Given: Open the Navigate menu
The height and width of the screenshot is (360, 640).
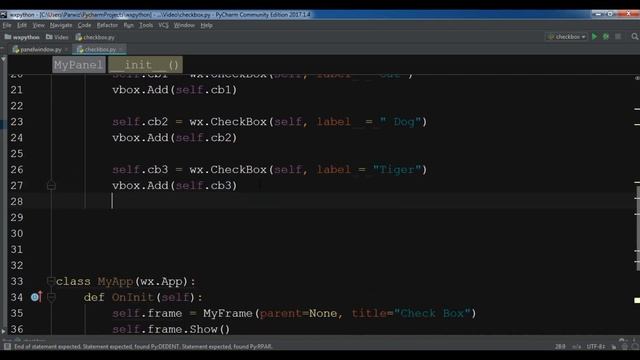Looking at the screenshot, I should [61, 25].
